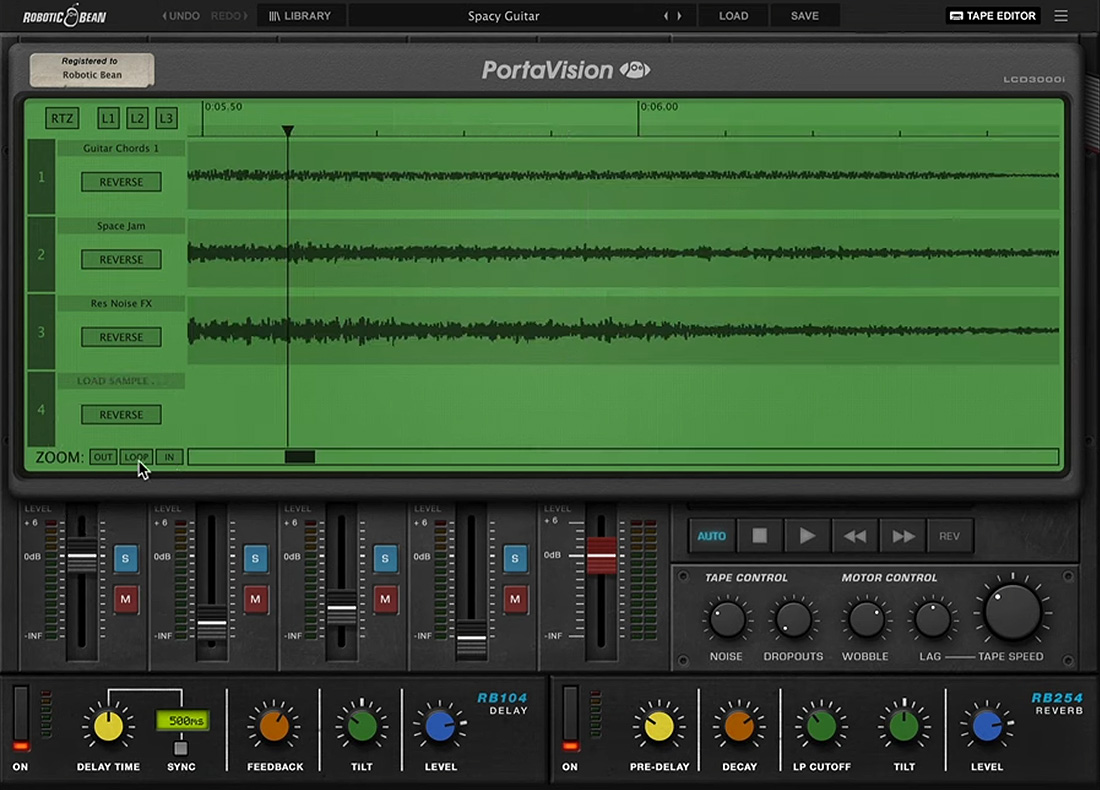1100x790 pixels.
Task: Open sample name Guitar Chords 1
Action: pyautogui.click(x=121, y=148)
